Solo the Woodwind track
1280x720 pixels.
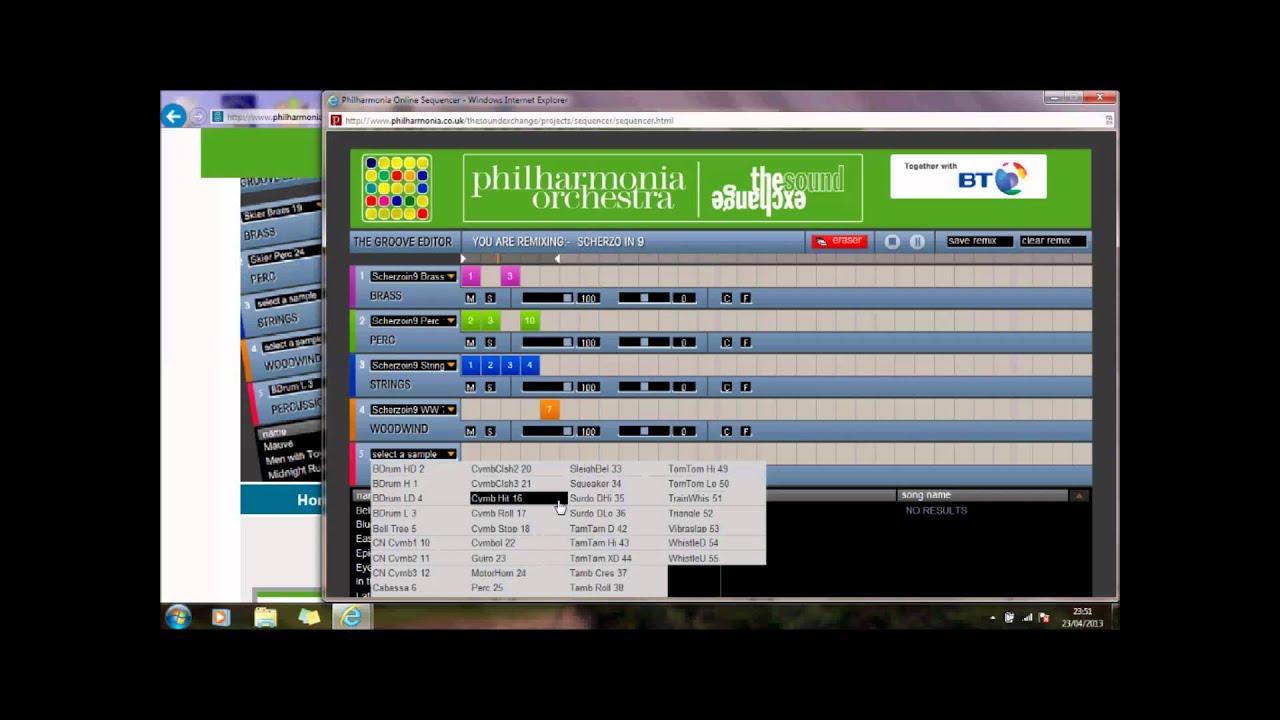click(x=490, y=431)
